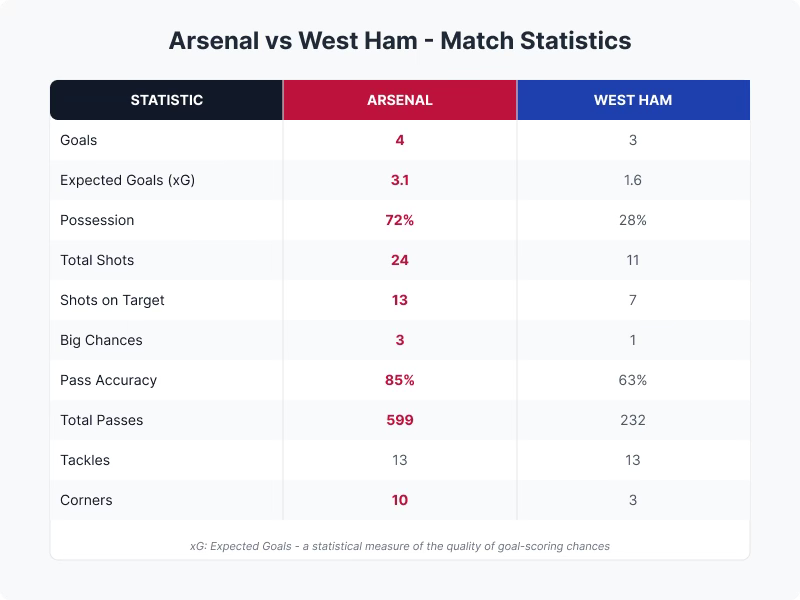The height and width of the screenshot is (600, 800).
Task: Click Arsenal's 24 total shots value
Action: (400, 260)
